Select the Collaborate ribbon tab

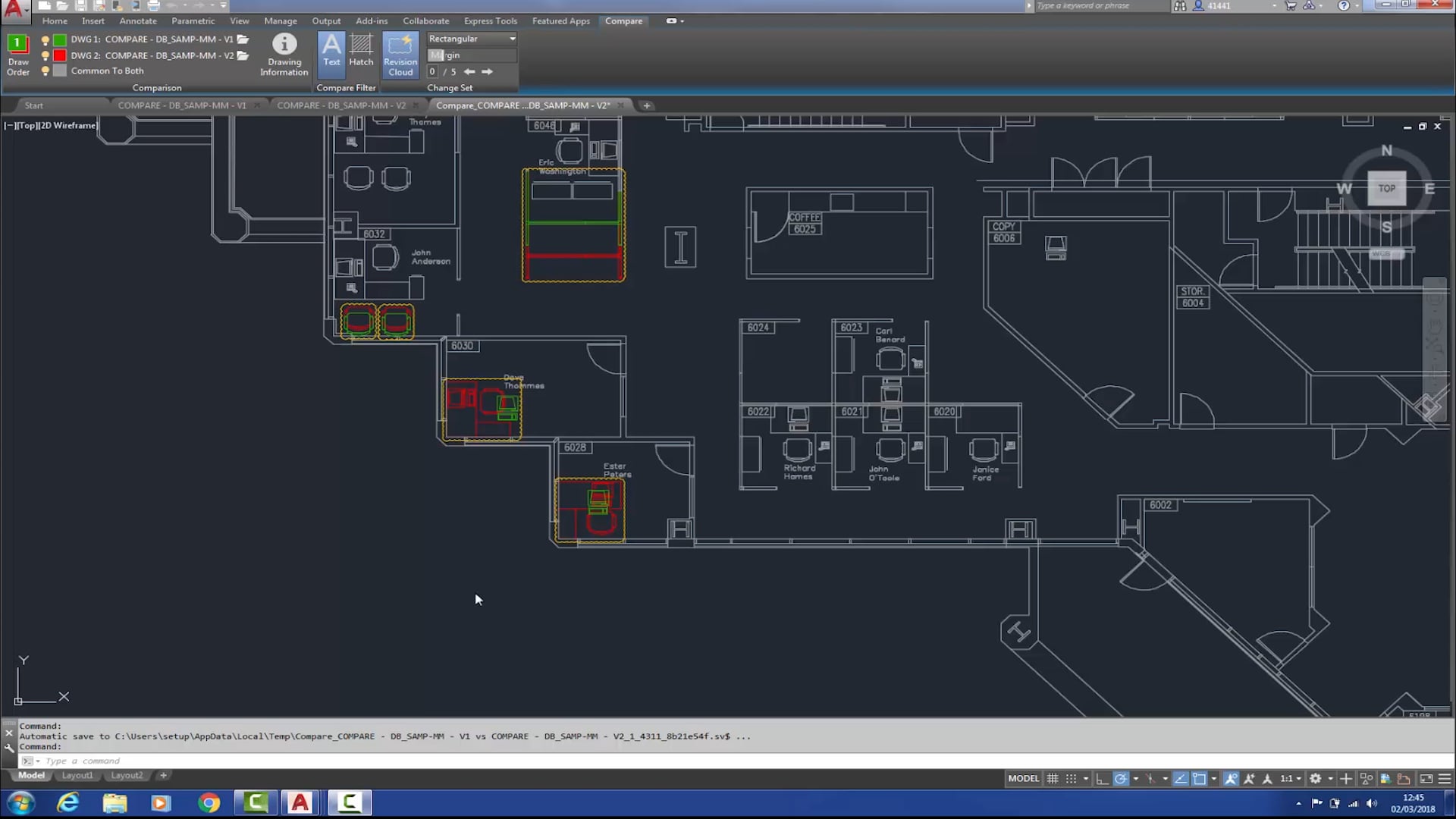click(425, 20)
